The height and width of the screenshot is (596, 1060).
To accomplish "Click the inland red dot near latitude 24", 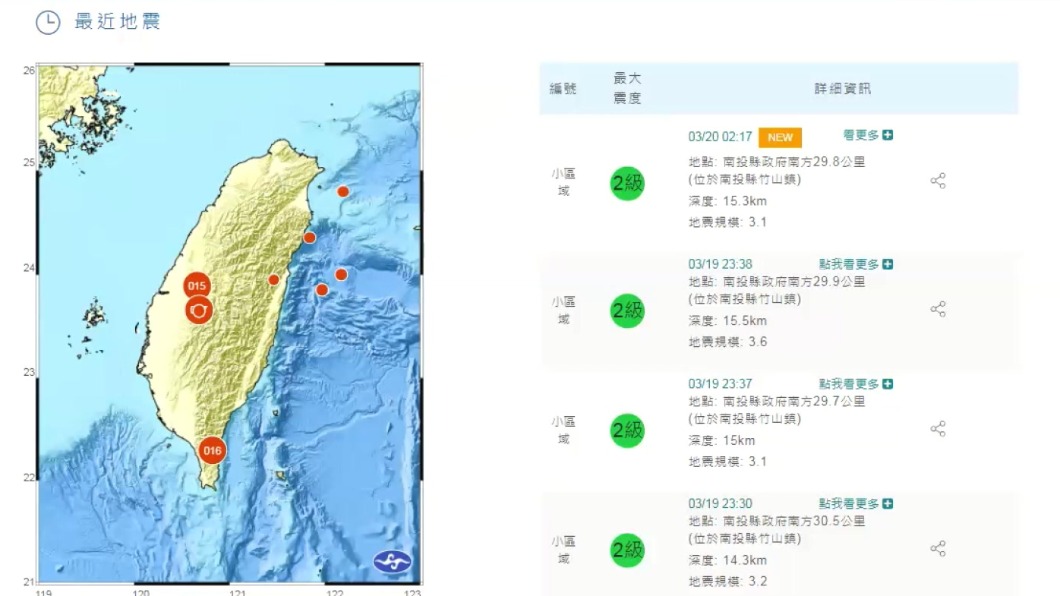I will coord(274,280).
